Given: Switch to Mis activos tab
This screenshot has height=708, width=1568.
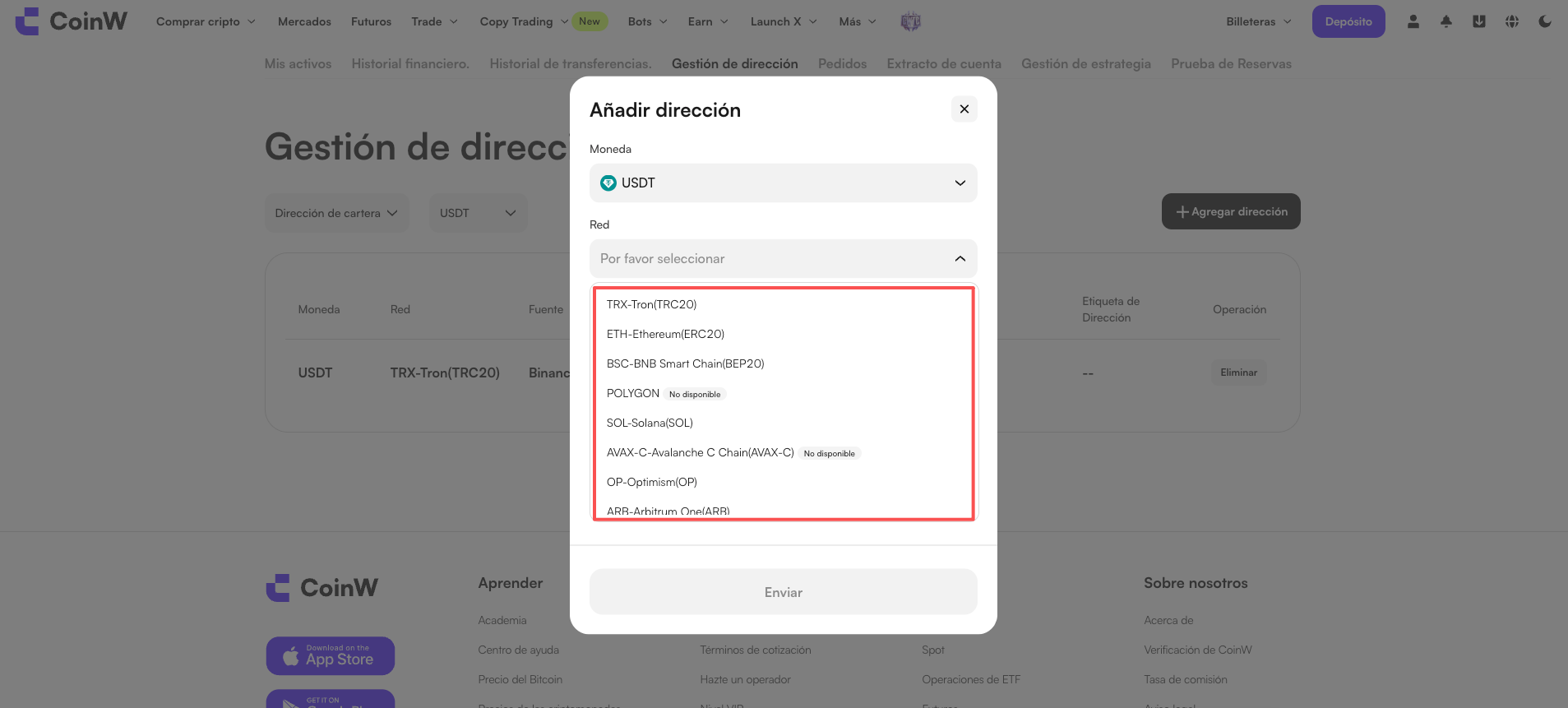Looking at the screenshot, I should coord(298,63).
